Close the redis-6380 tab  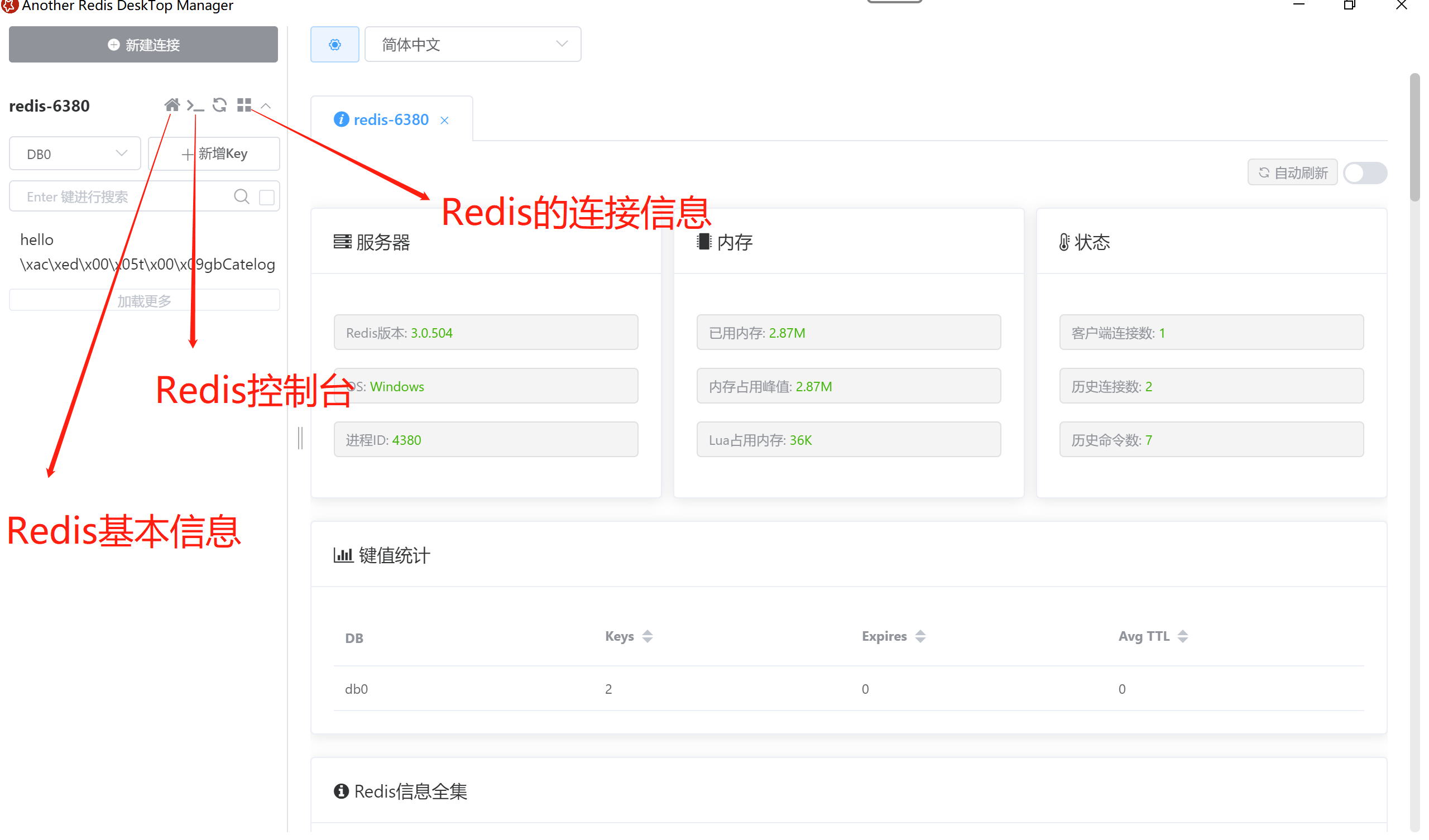tap(445, 121)
